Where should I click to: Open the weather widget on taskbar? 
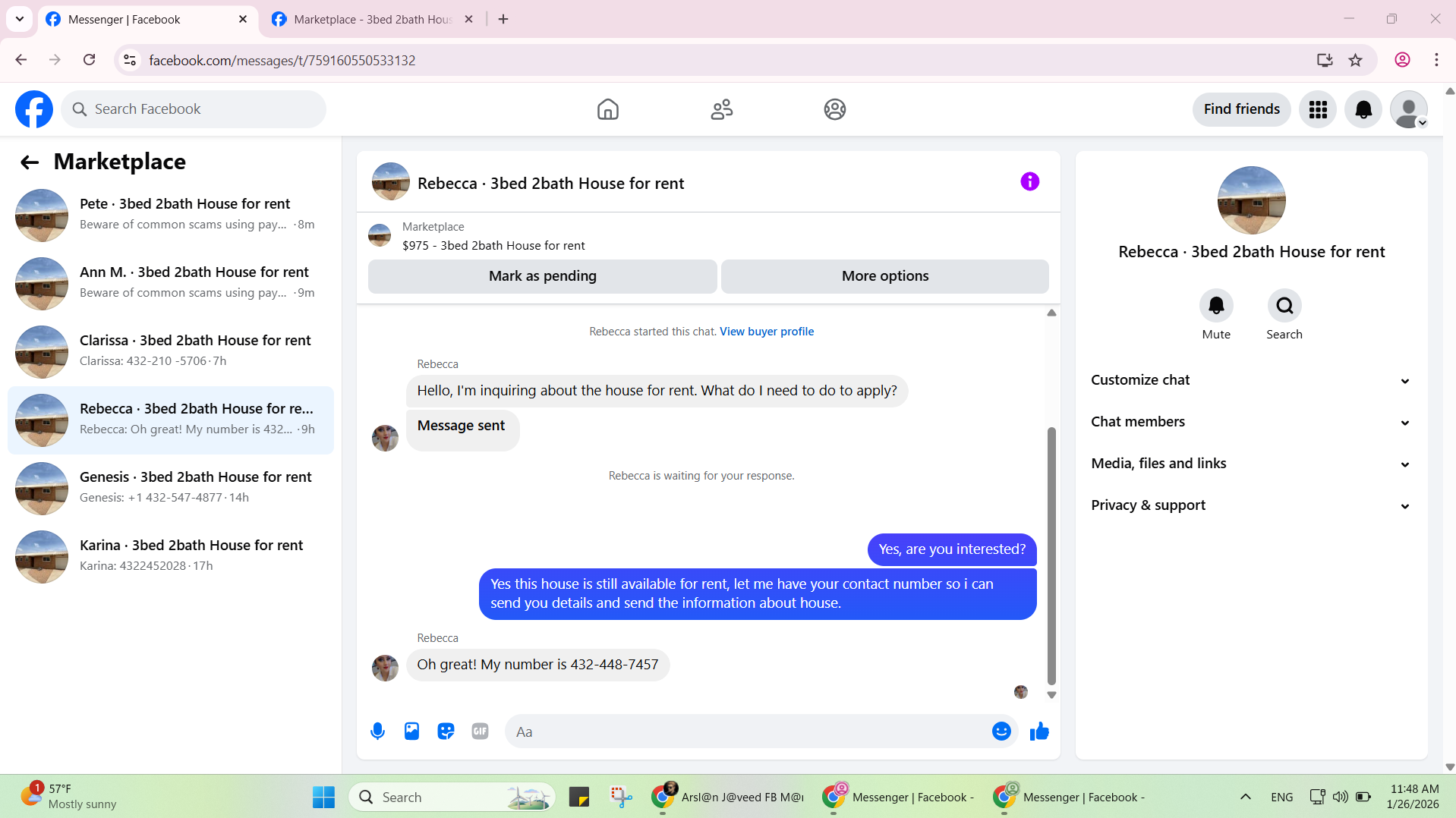click(68, 797)
